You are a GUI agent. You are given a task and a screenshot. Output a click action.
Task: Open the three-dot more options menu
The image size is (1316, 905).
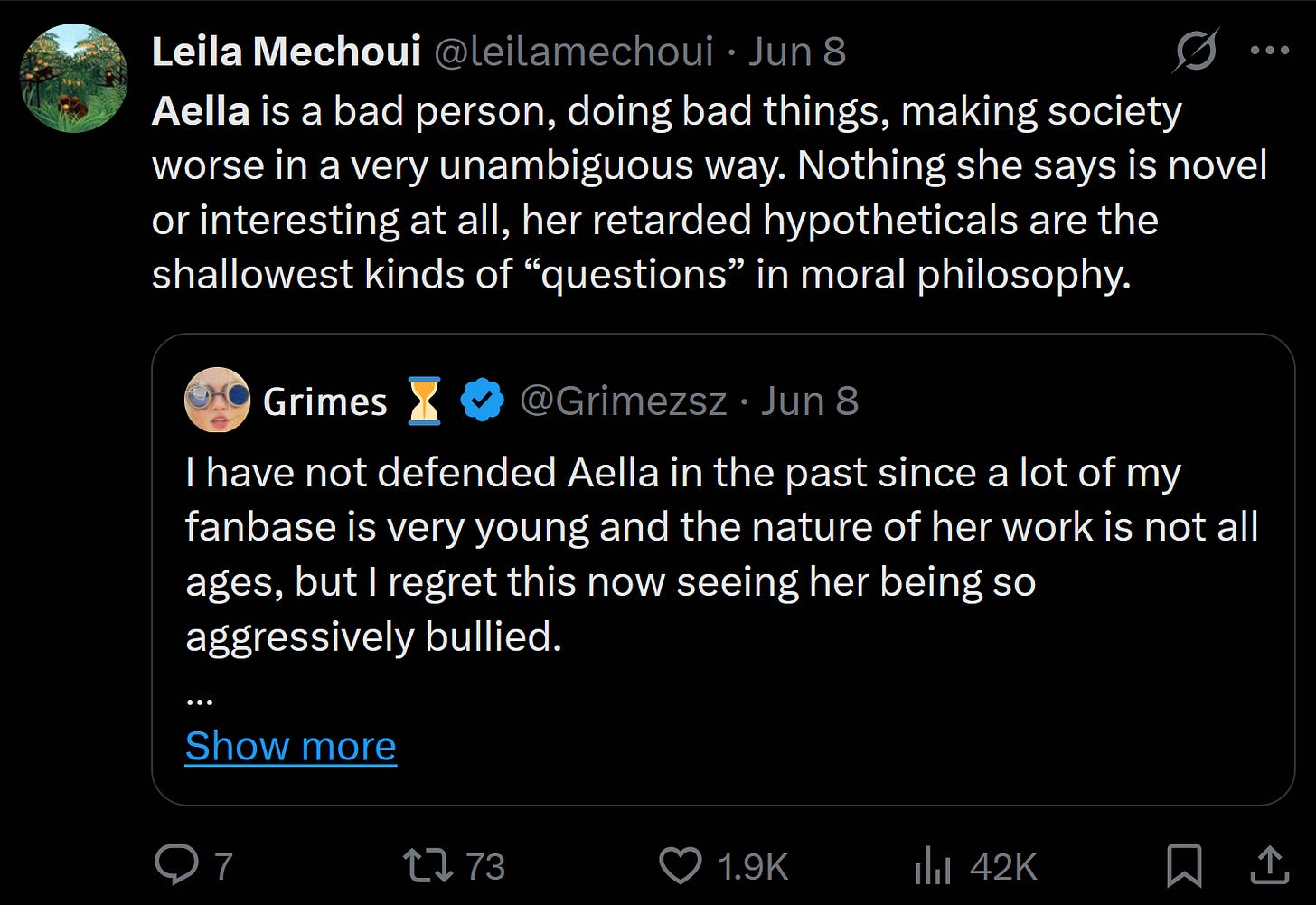point(1269,51)
